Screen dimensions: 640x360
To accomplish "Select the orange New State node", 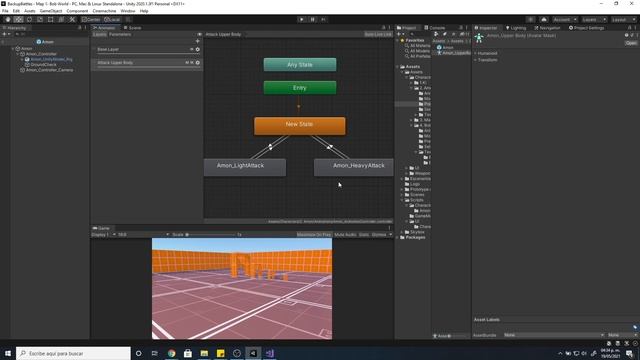I will click(x=300, y=126).
